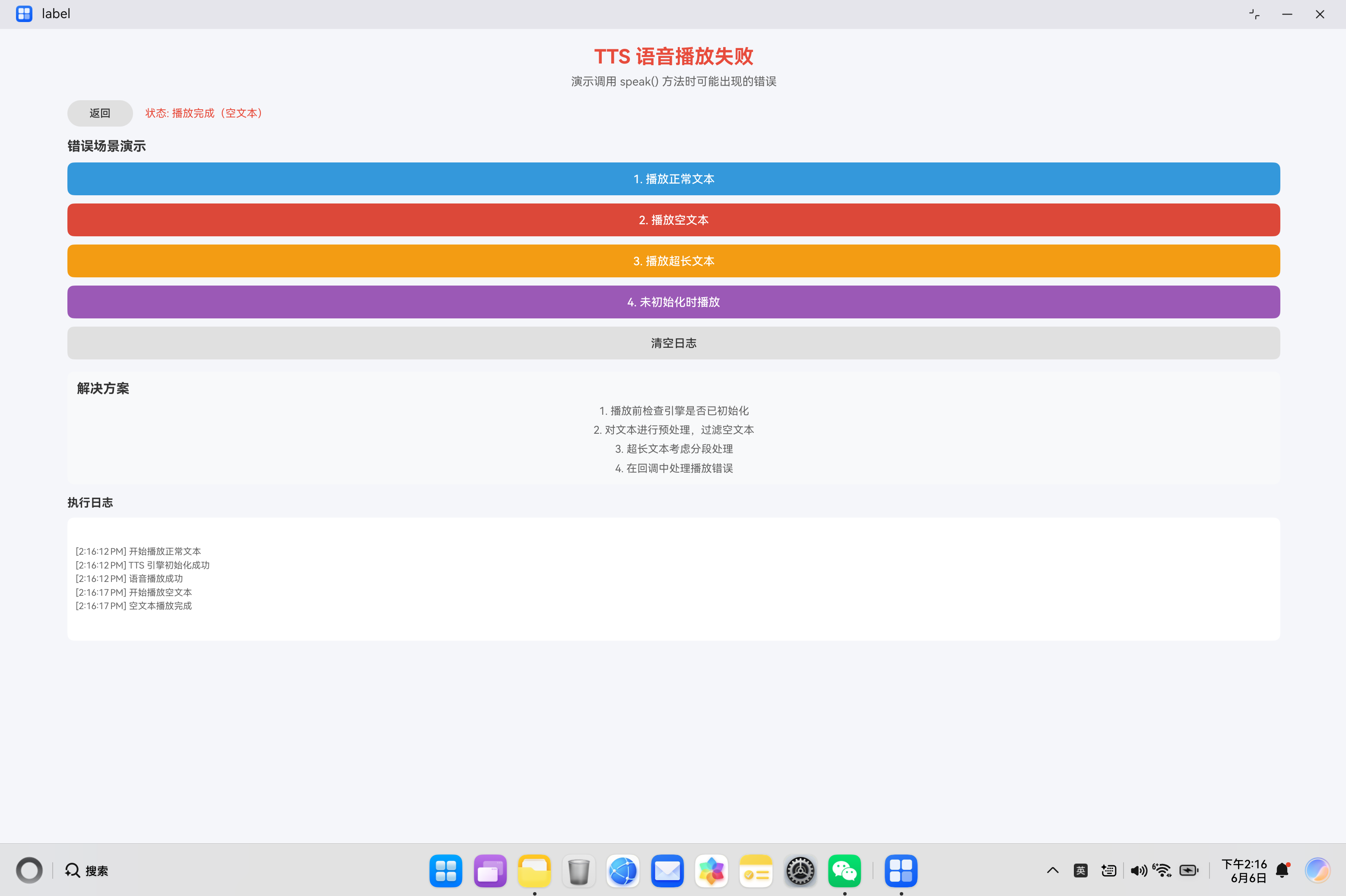Image resolution: width=1346 pixels, height=896 pixels.
Task: Click the window restore-size icon in title bar
Action: pyautogui.click(x=1254, y=14)
